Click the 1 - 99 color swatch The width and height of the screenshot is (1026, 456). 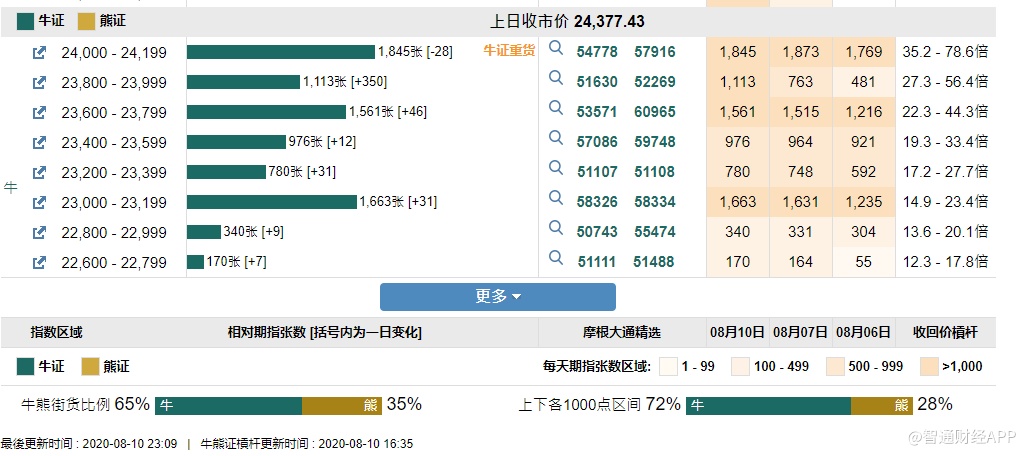668,366
